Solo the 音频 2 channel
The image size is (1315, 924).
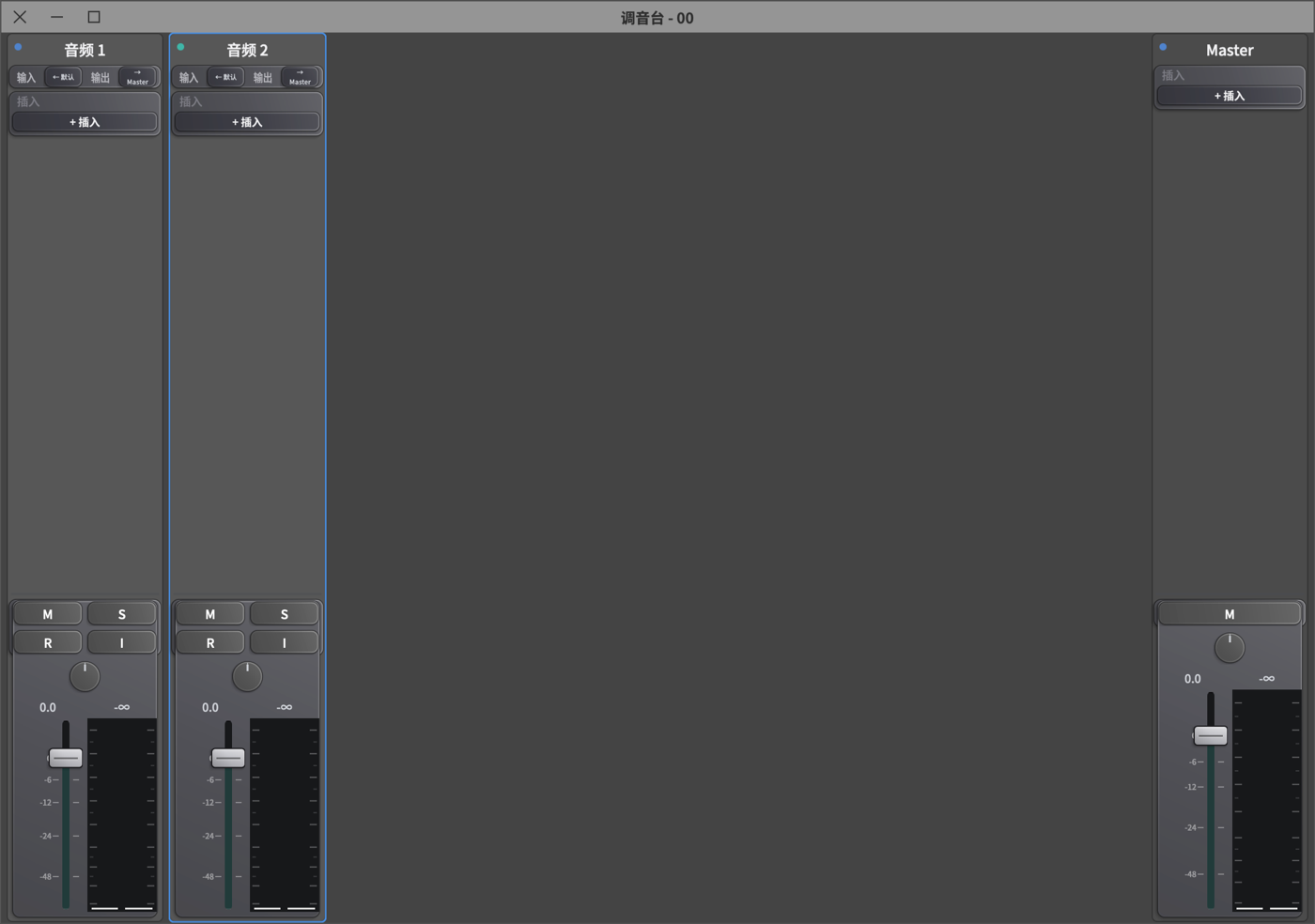pyautogui.click(x=285, y=614)
